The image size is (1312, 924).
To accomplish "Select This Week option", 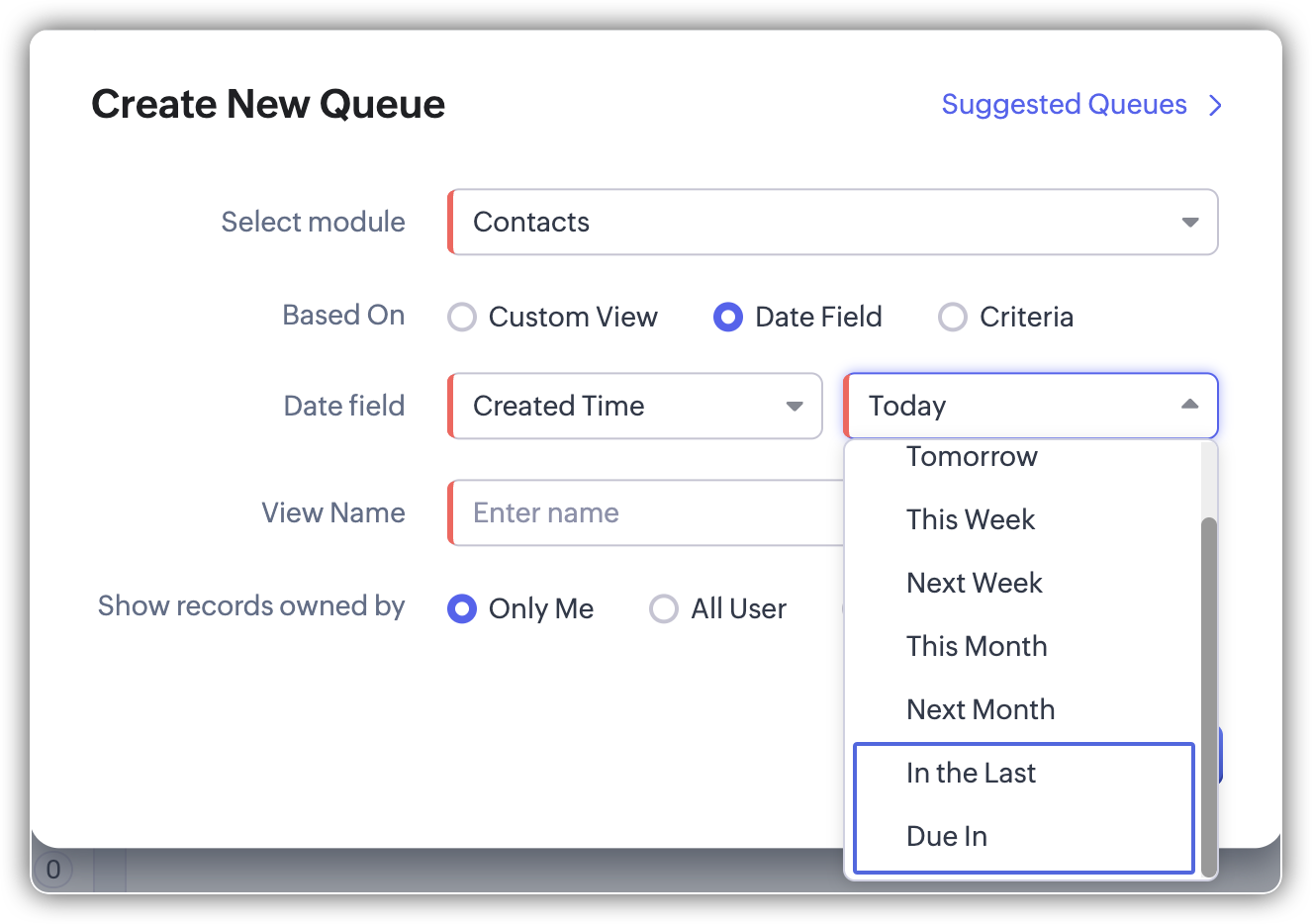I will pyautogui.click(x=970, y=520).
